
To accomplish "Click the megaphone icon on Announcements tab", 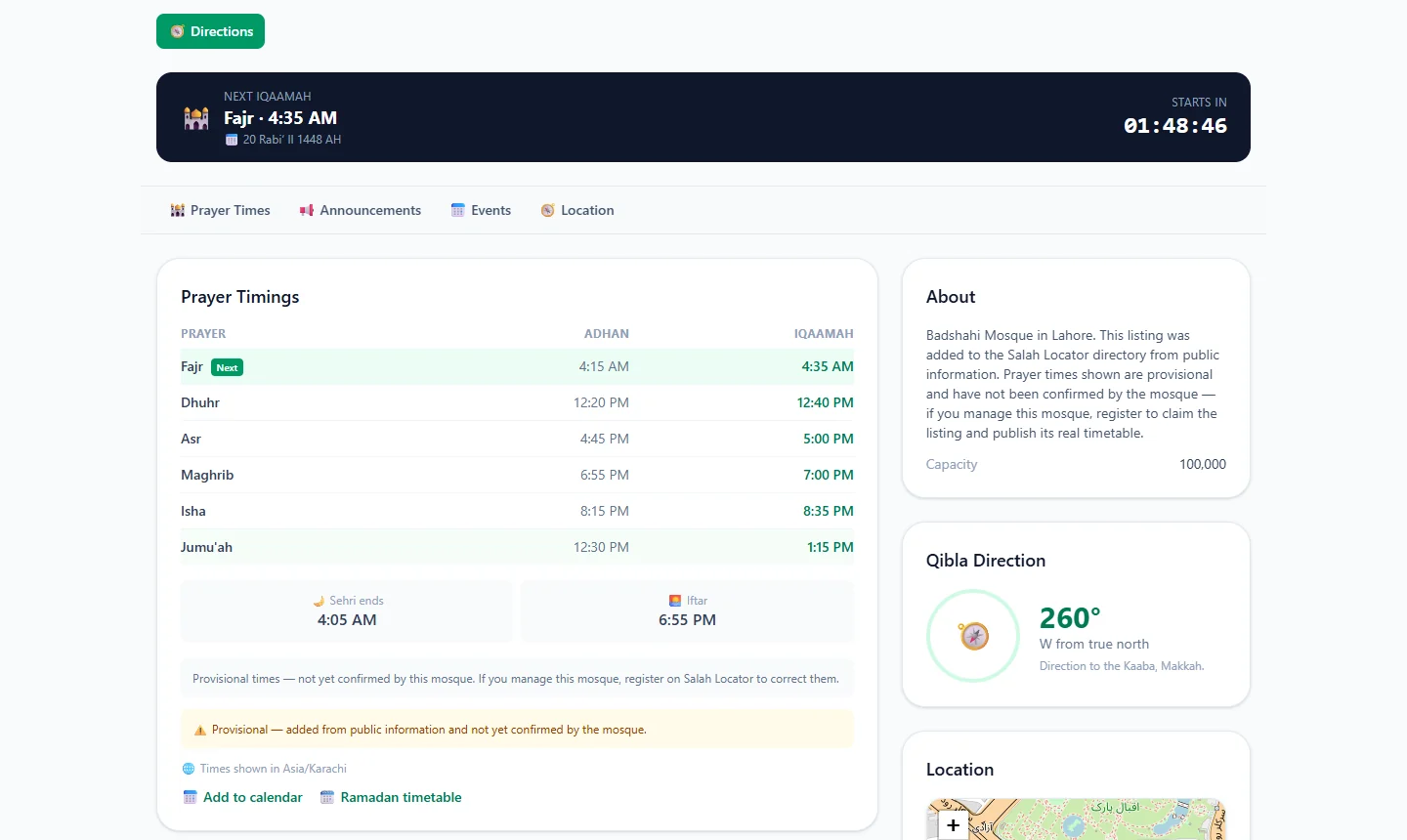I will 307,210.
